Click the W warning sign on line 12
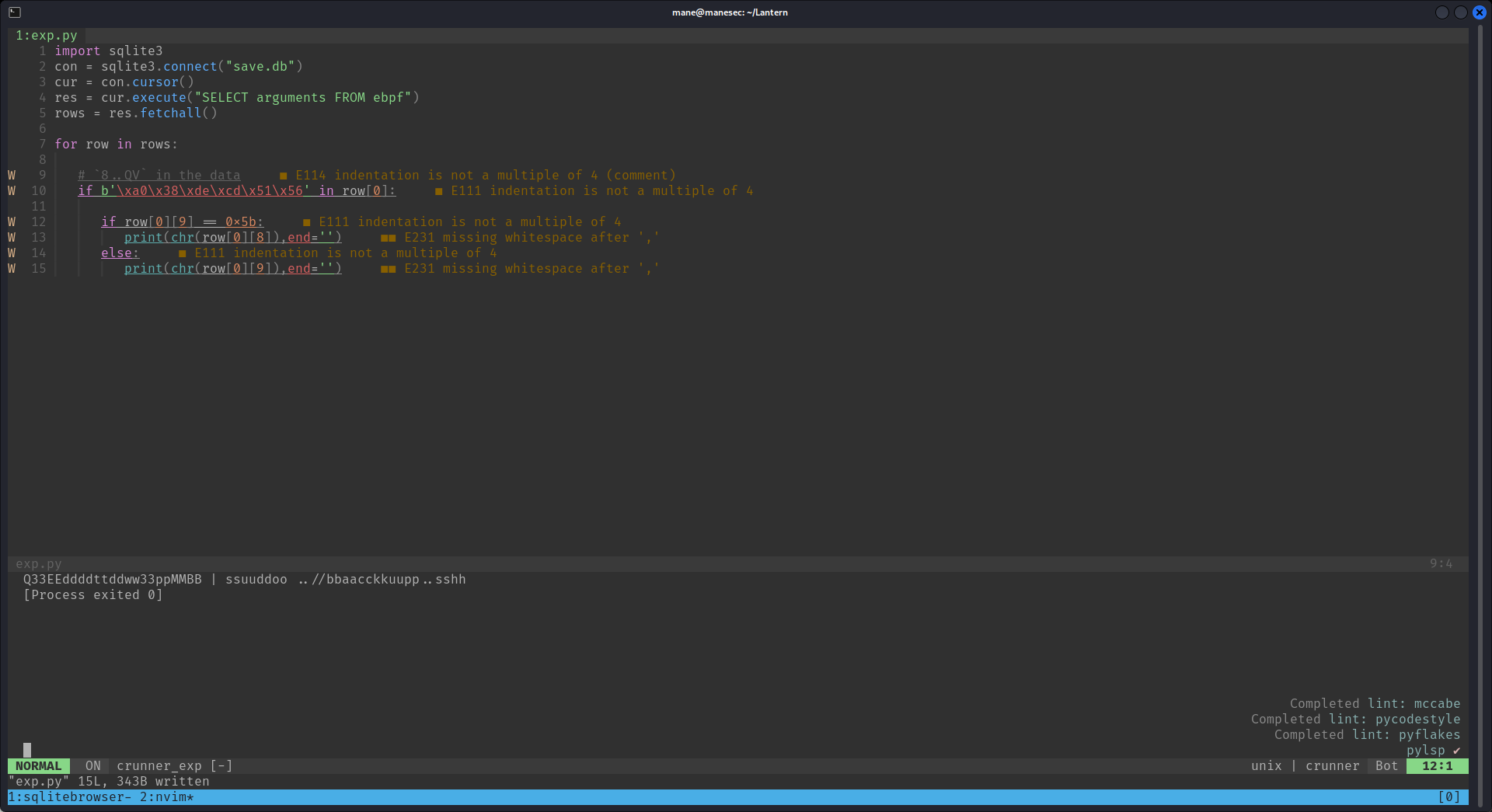The image size is (1492, 812). tap(12, 222)
